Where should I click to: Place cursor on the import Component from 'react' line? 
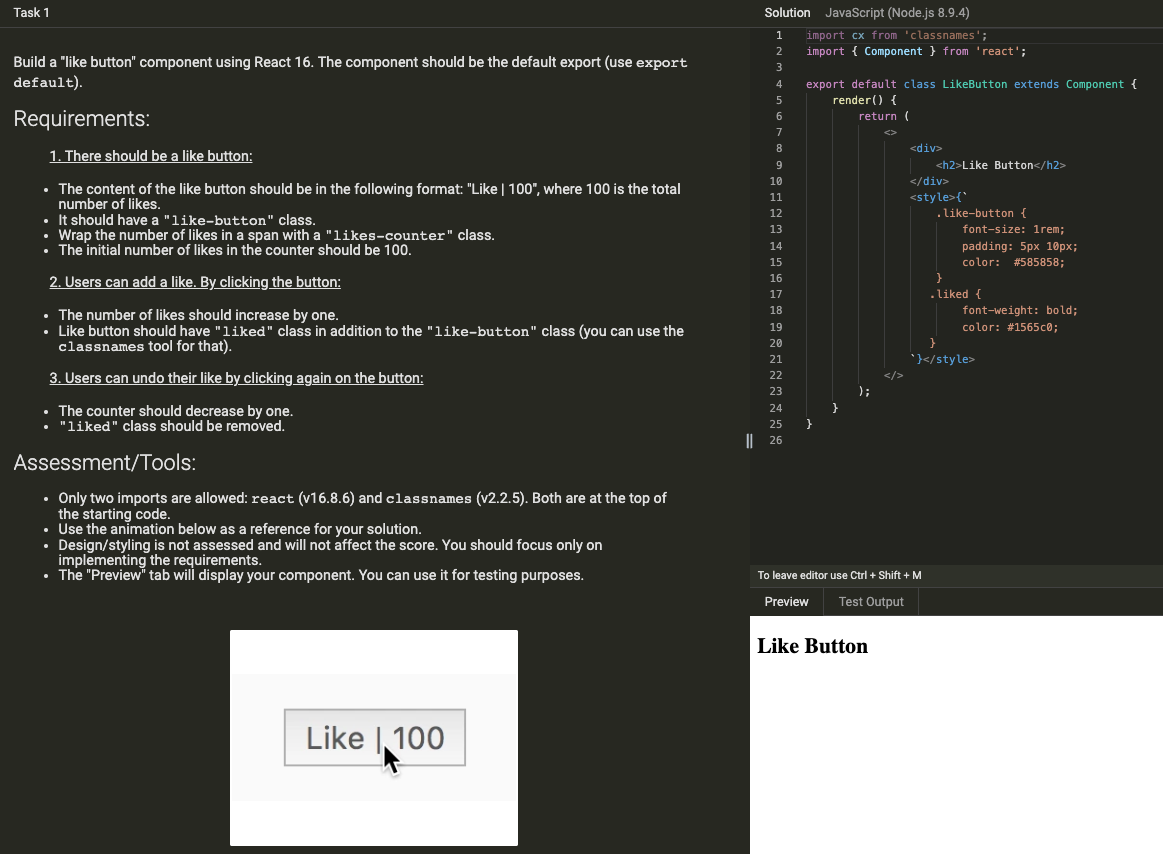pos(916,51)
